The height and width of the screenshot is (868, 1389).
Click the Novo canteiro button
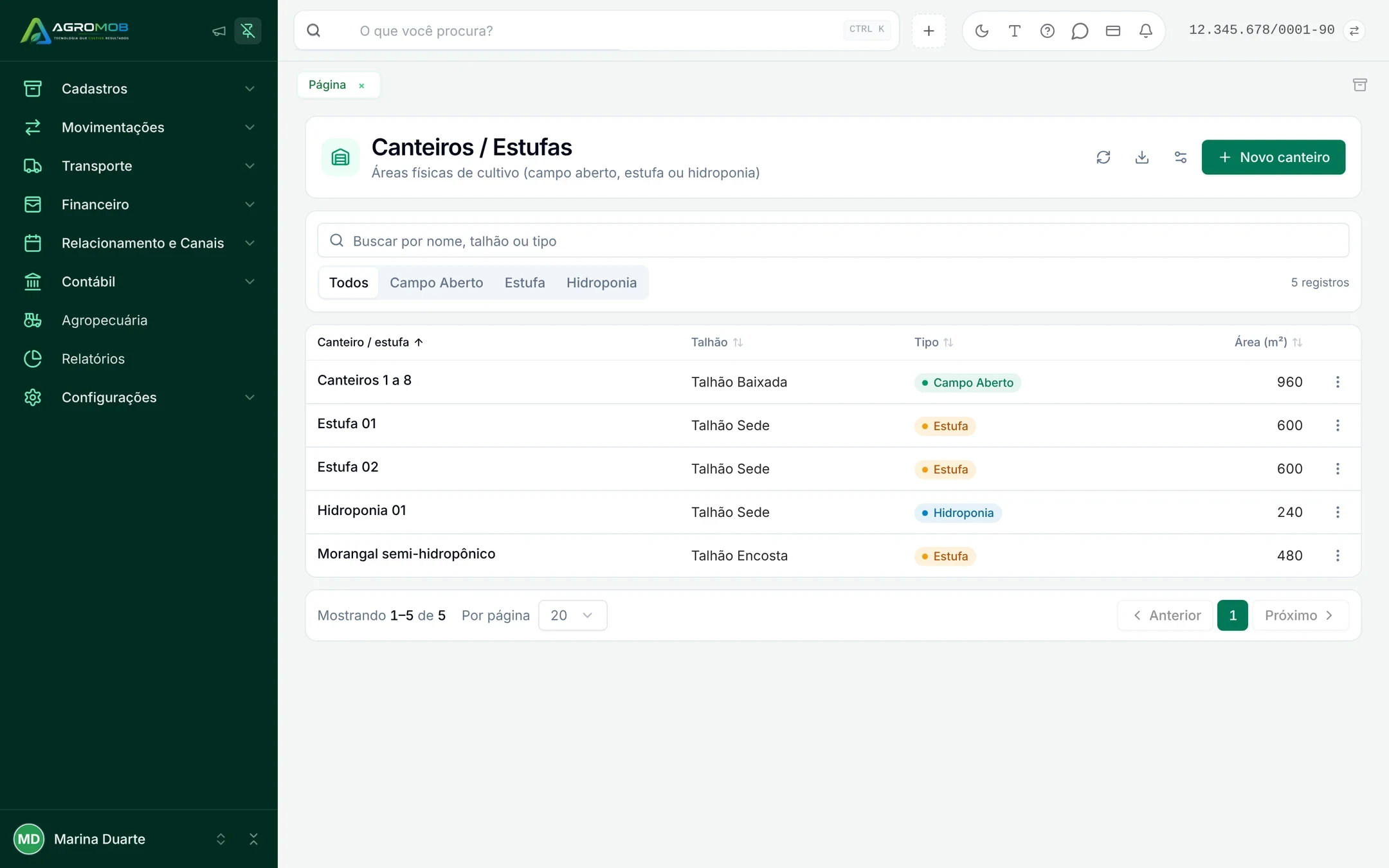point(1273,158)
